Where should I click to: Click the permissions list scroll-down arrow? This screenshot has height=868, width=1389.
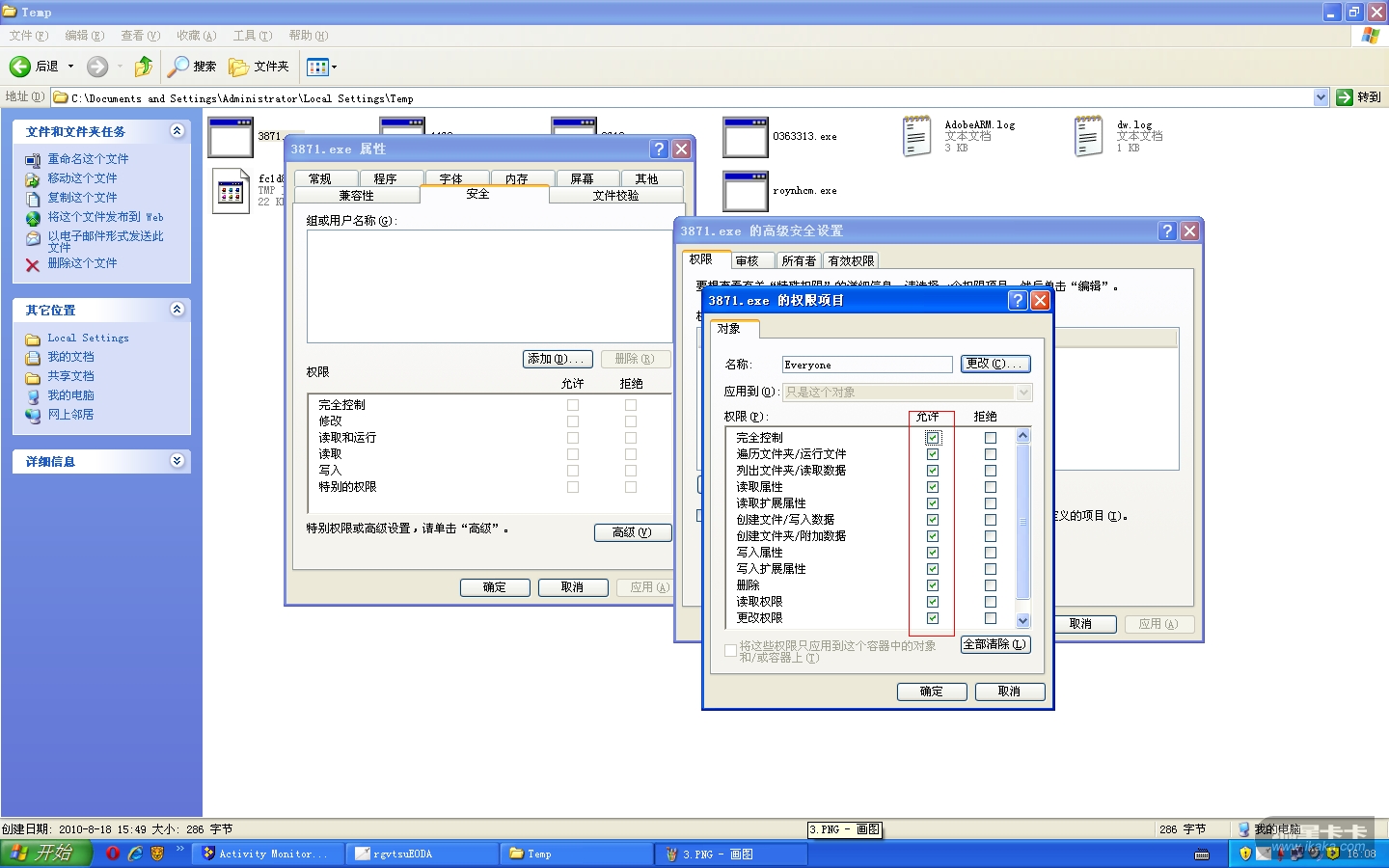click(1023, 621)
